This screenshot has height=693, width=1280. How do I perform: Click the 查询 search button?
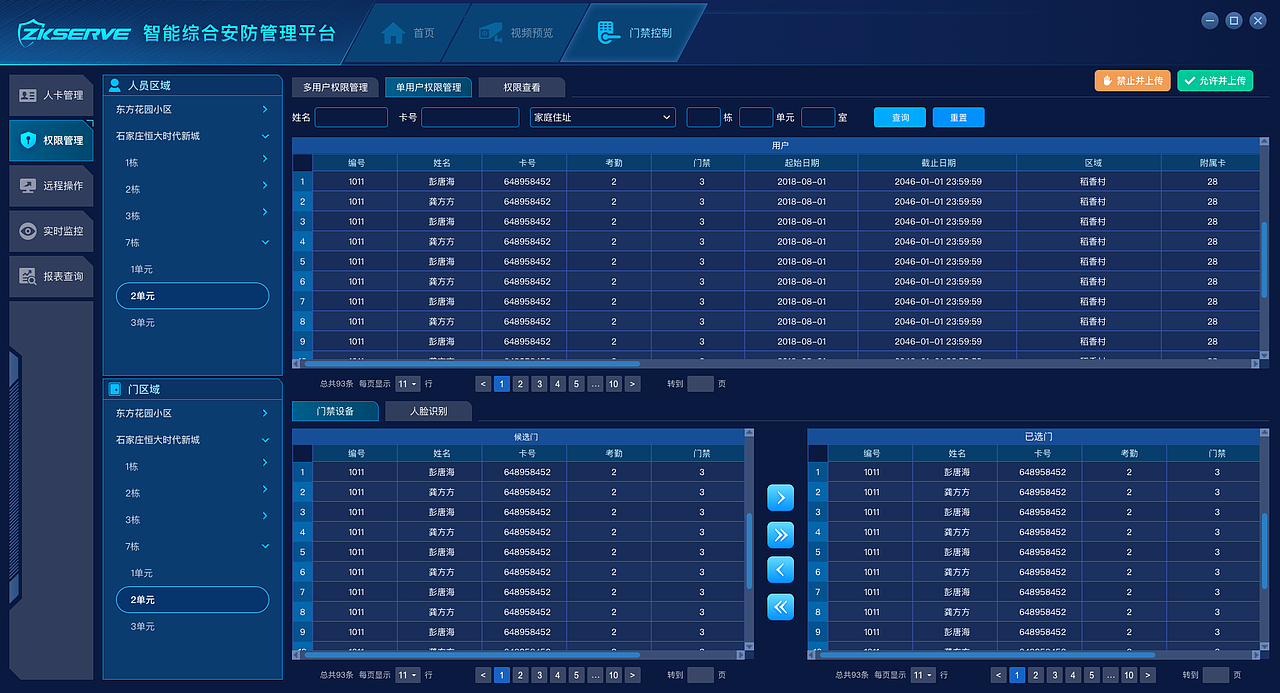(x=899, y=117)
